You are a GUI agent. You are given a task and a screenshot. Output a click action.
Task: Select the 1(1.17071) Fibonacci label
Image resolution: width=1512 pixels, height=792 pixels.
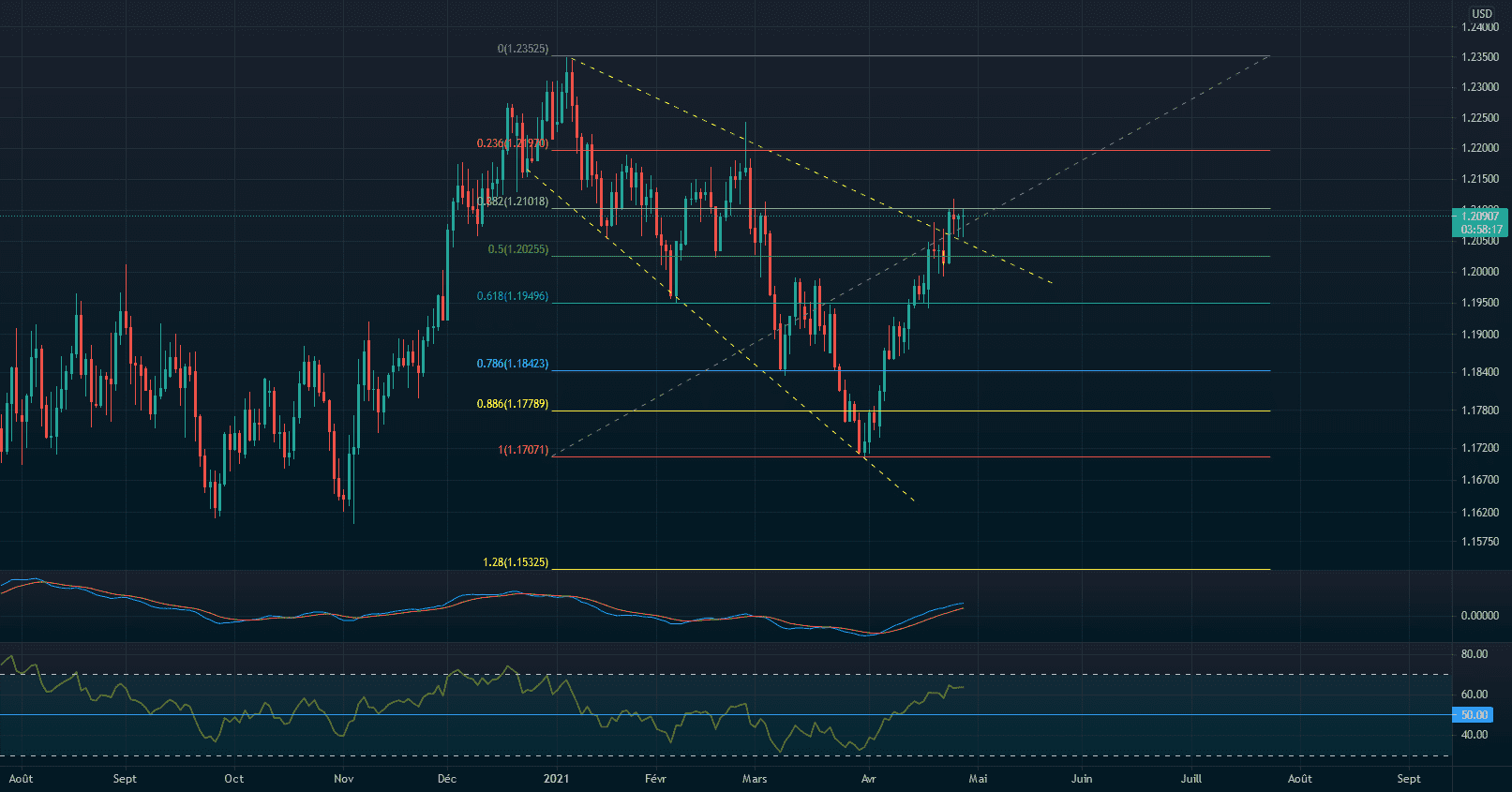click(x=523, y=450)
